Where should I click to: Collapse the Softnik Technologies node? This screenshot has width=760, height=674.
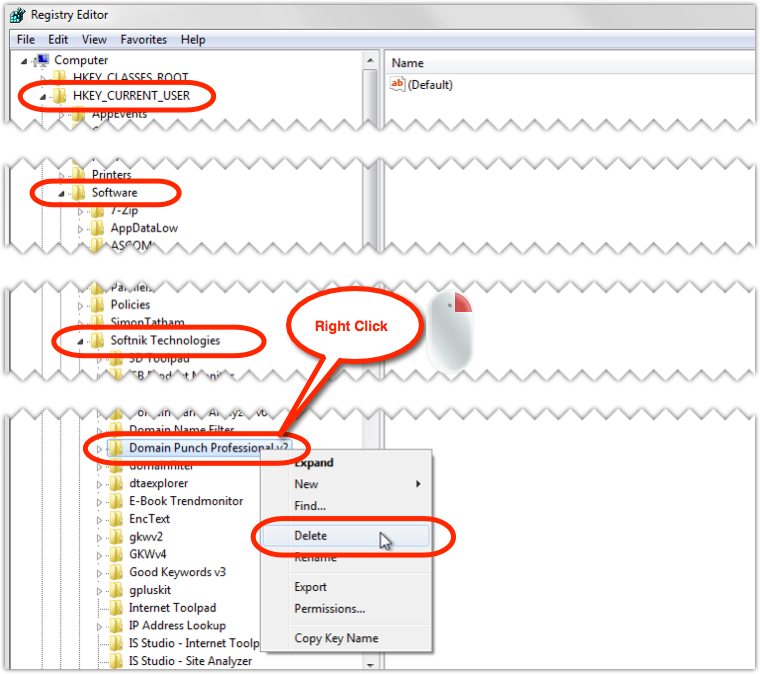(x=80, y=342)
